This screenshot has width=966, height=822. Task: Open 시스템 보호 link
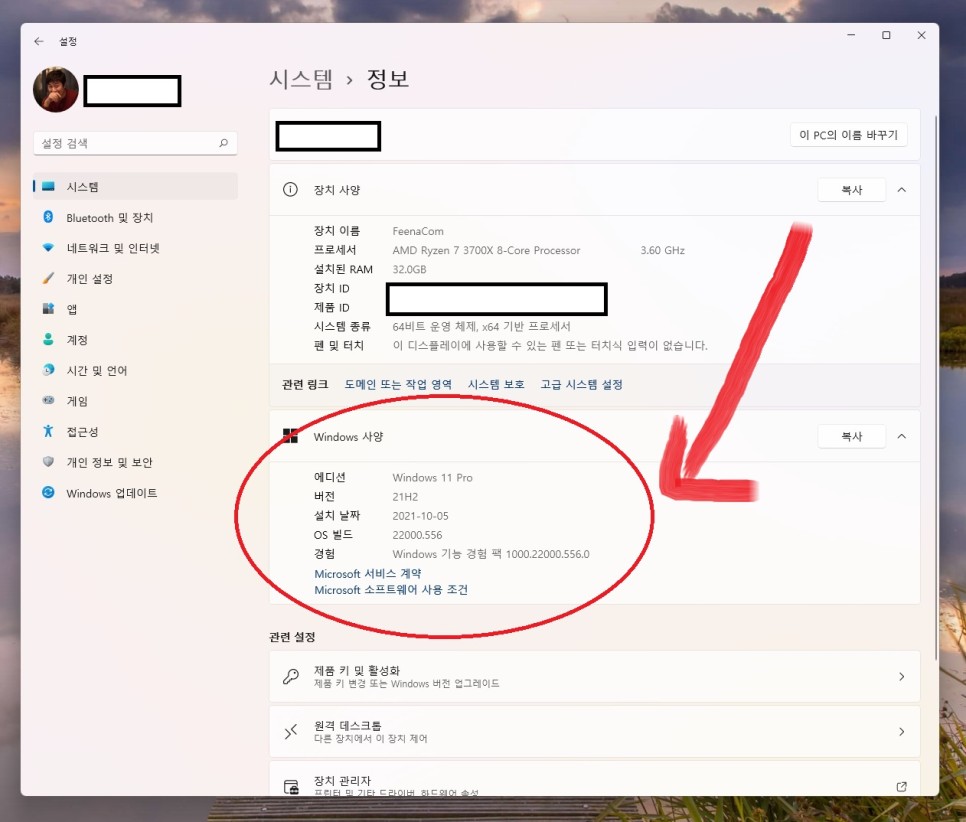point(496,385)
